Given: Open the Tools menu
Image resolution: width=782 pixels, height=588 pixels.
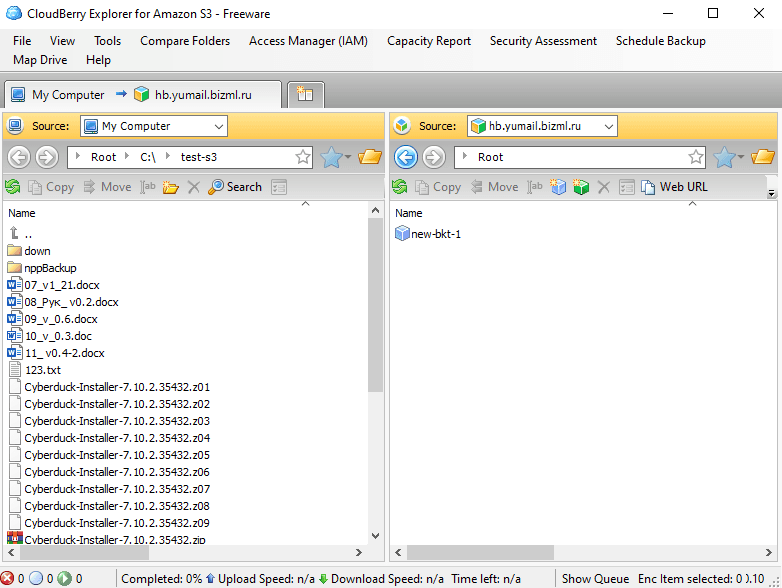Looking at the screenshot, I should [108, 41].
